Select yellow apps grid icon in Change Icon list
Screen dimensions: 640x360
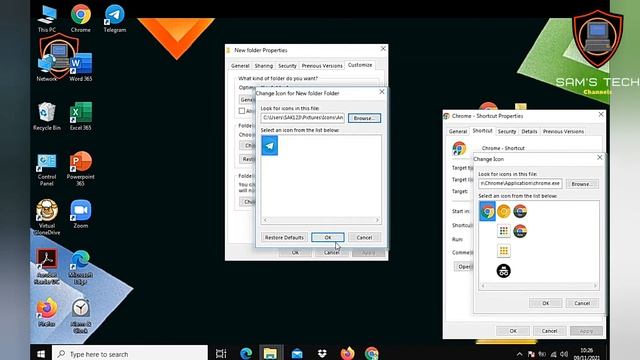point(504,251)
